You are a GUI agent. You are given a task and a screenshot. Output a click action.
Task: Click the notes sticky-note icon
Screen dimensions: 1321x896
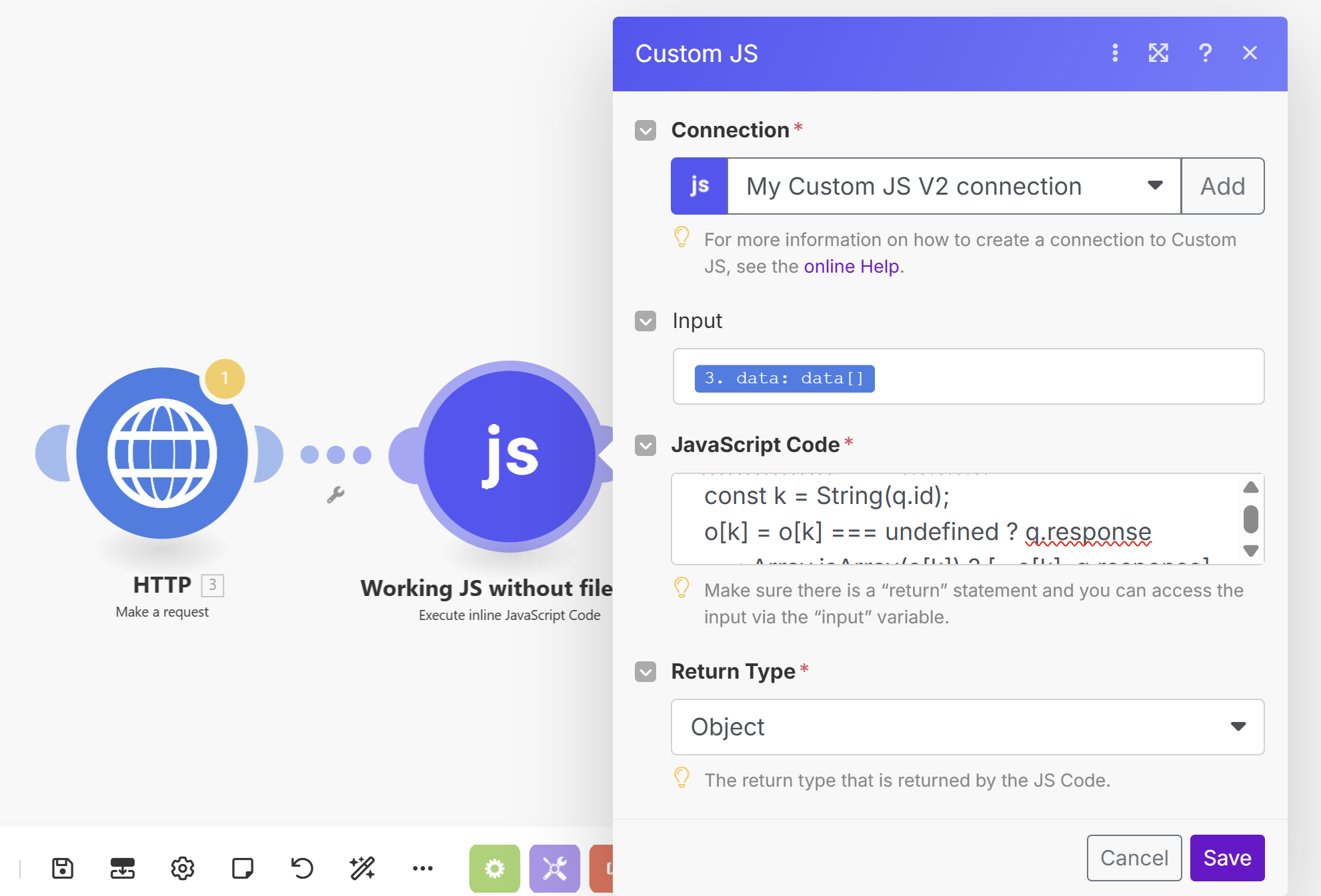point(242,868)
